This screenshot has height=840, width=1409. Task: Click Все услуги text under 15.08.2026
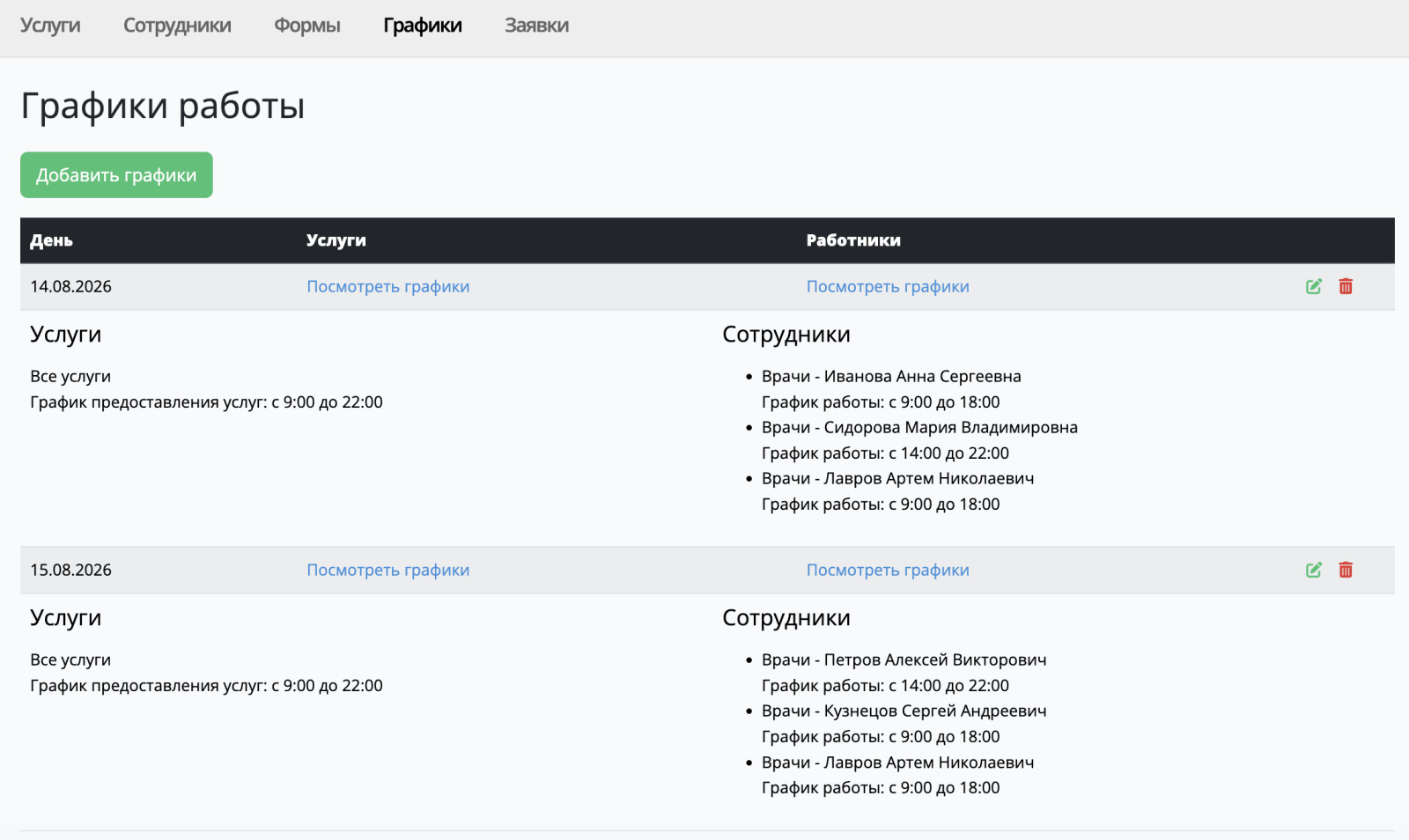click(70, 659)
